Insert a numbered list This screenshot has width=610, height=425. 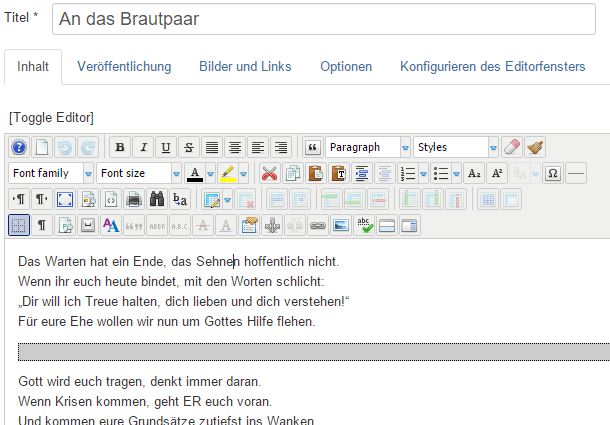click(408, 173)
